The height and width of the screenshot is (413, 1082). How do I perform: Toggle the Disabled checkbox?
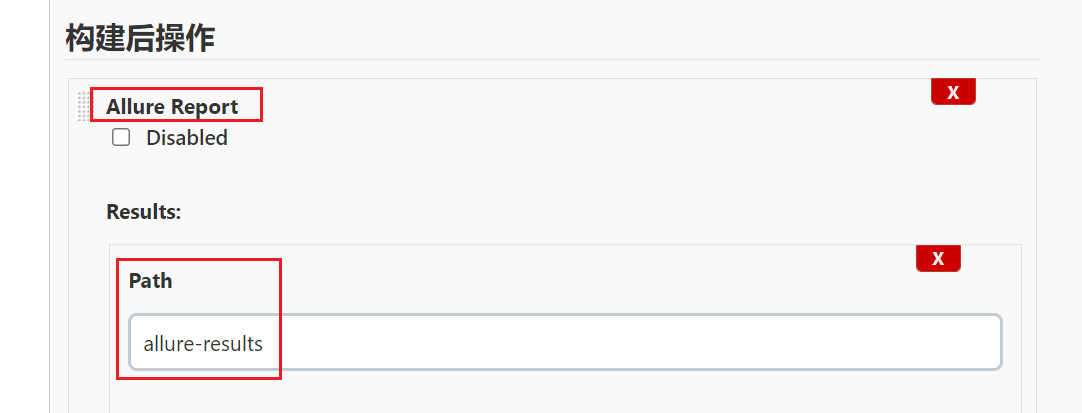[x=121, y=138]
